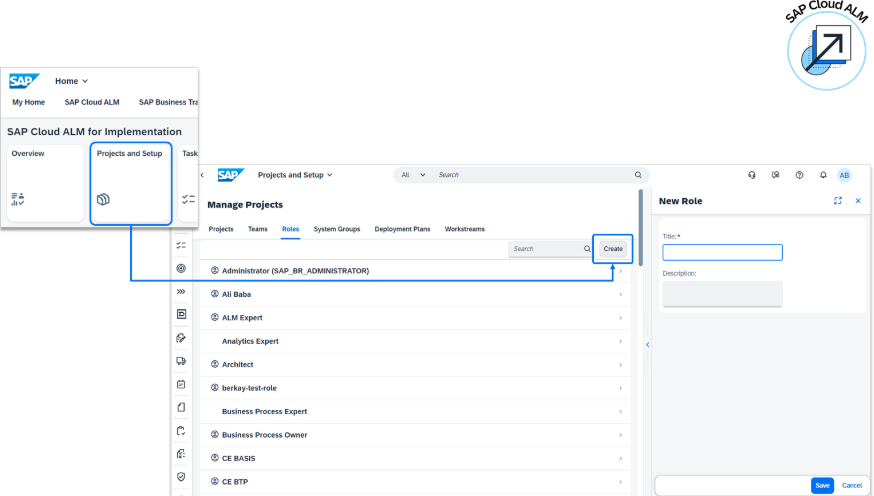Close the New Role panel
The image size is (874, 496).
pos(857,201)
